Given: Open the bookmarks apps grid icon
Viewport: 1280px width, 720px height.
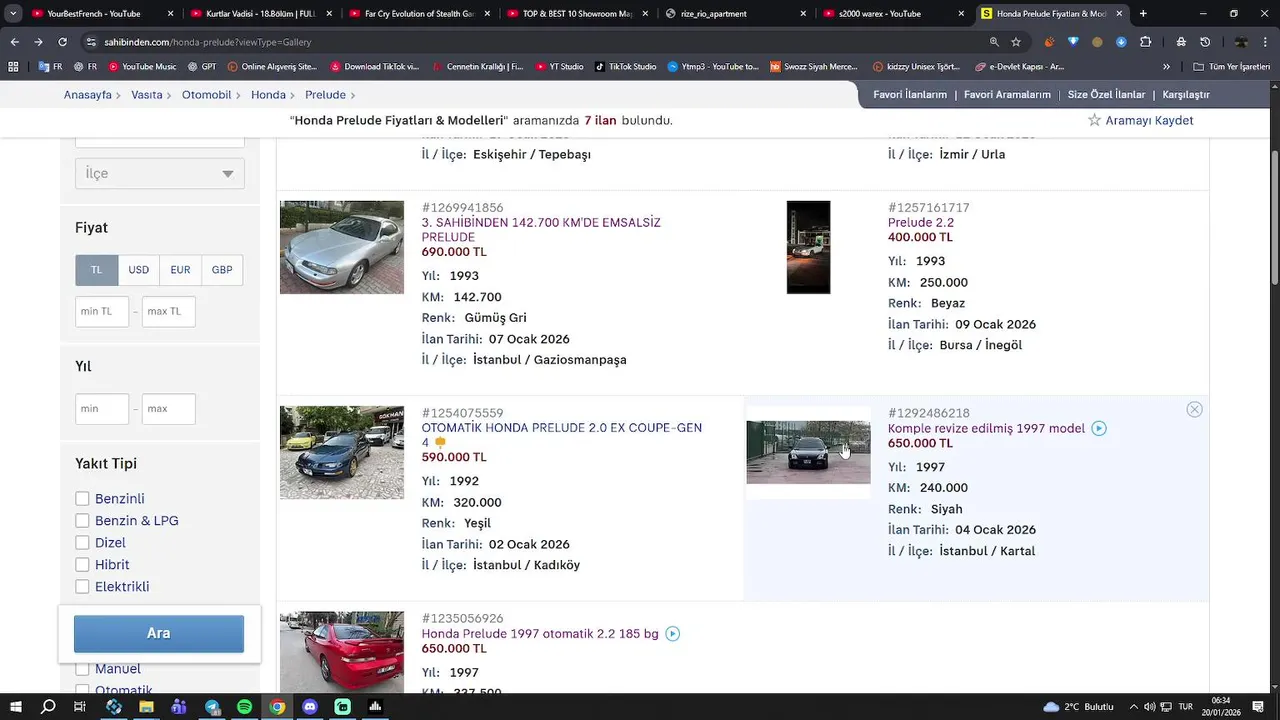Looking at the screenshot, I should tap(13, 67).
